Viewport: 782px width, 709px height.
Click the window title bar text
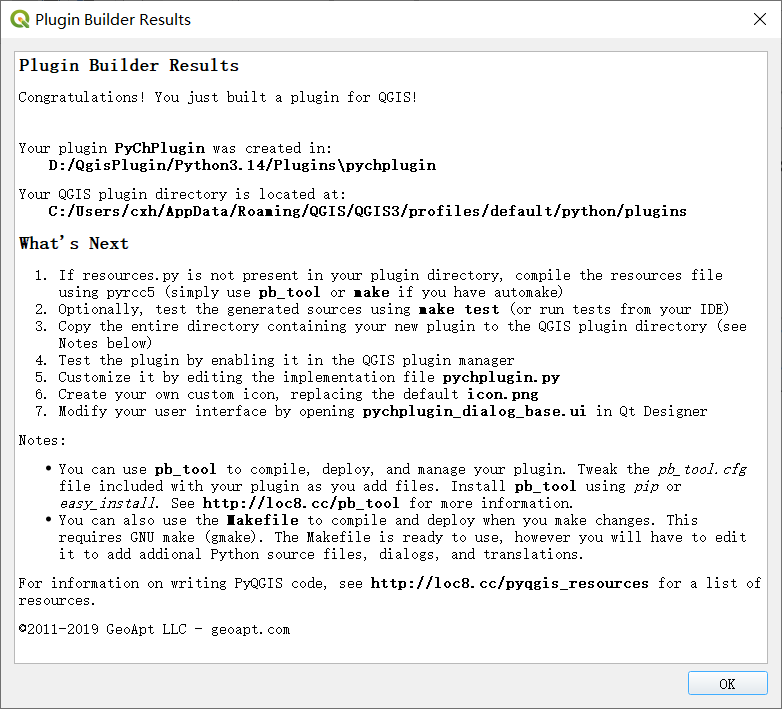click(x=112, y=19)
